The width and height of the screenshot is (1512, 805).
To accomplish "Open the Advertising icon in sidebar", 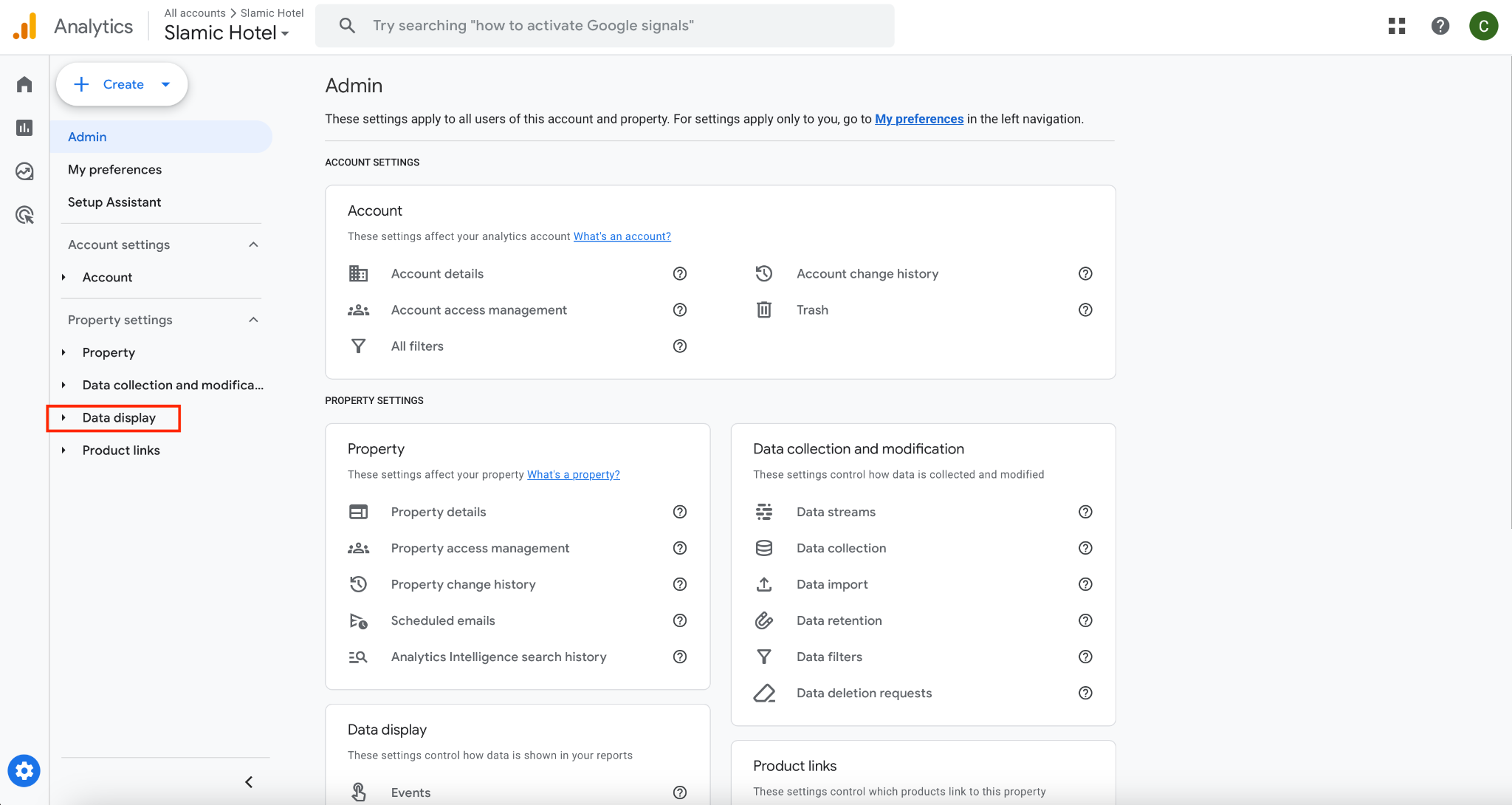I will (x=24, y=215).
